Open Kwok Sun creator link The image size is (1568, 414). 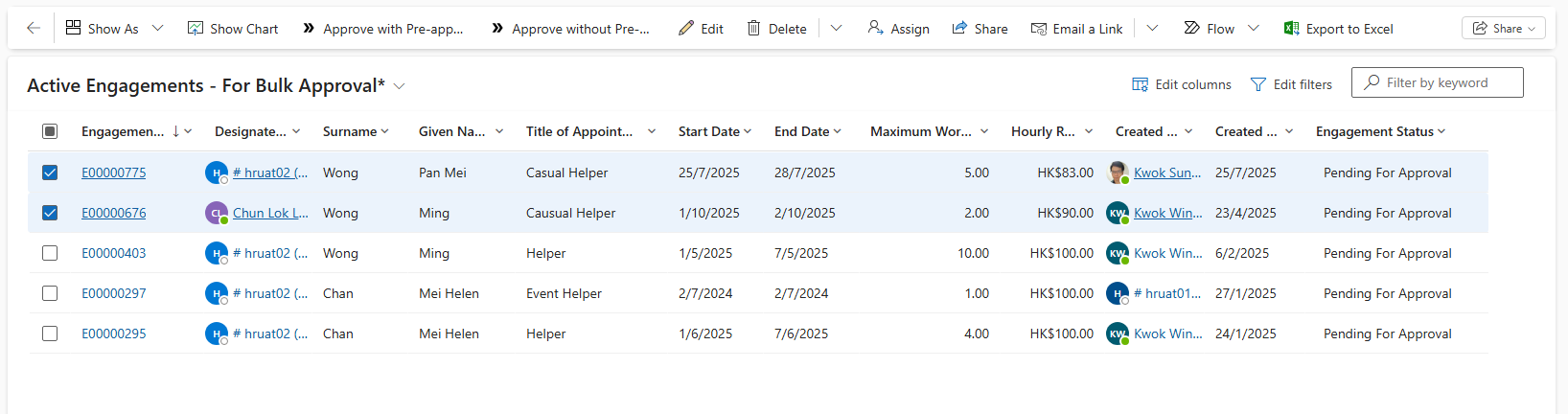pyautogui.click(x=1166, y=172)
